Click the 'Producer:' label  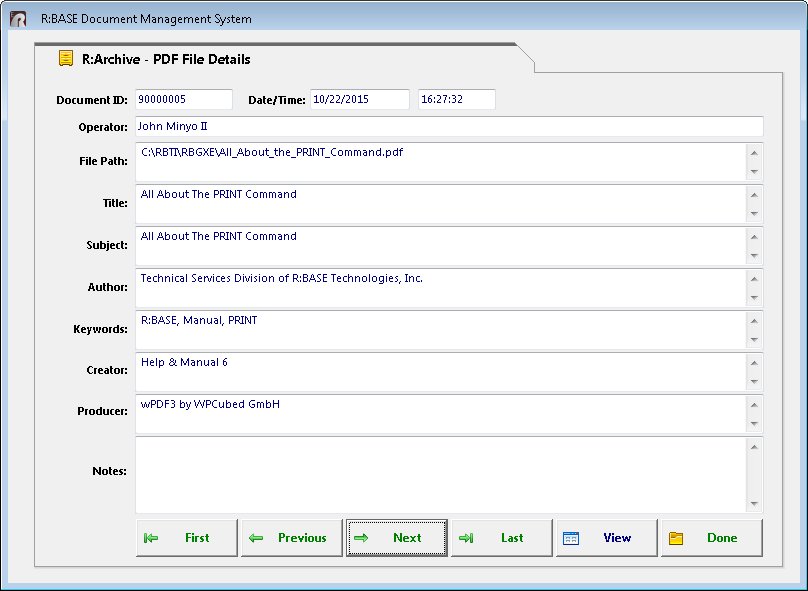click(x=102, y=411)
